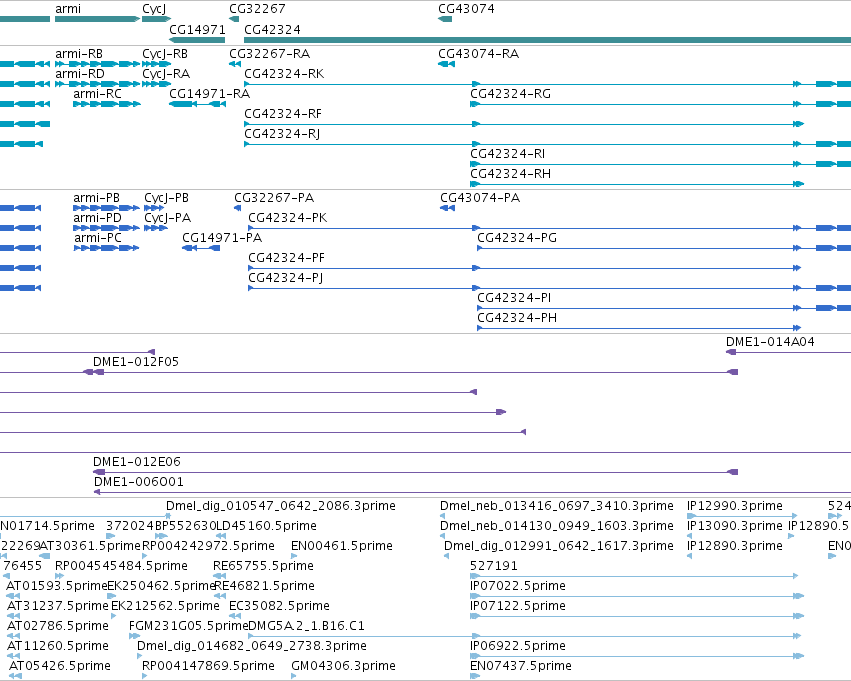The width and height of the screenshot is (851, 681).
Task: Click transcript CG32267-RA label
Action: 270,54
